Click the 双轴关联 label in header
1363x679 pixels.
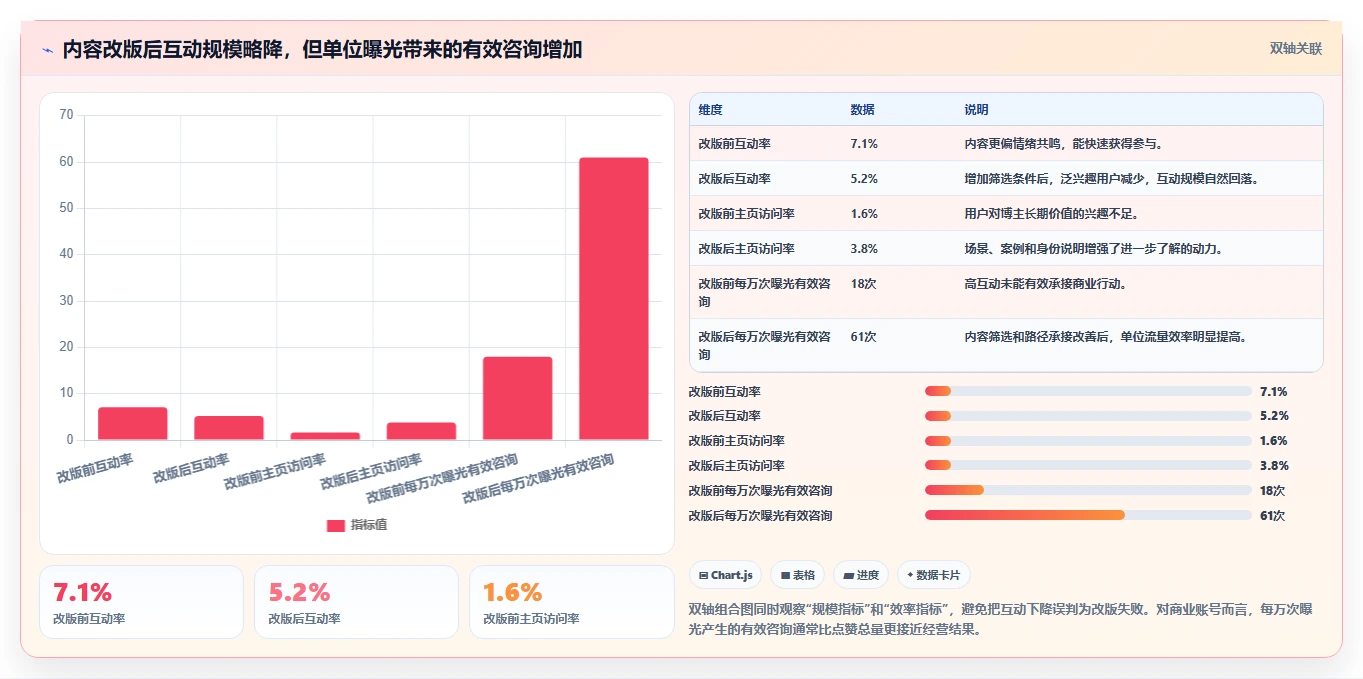(x=1296, y=49)
